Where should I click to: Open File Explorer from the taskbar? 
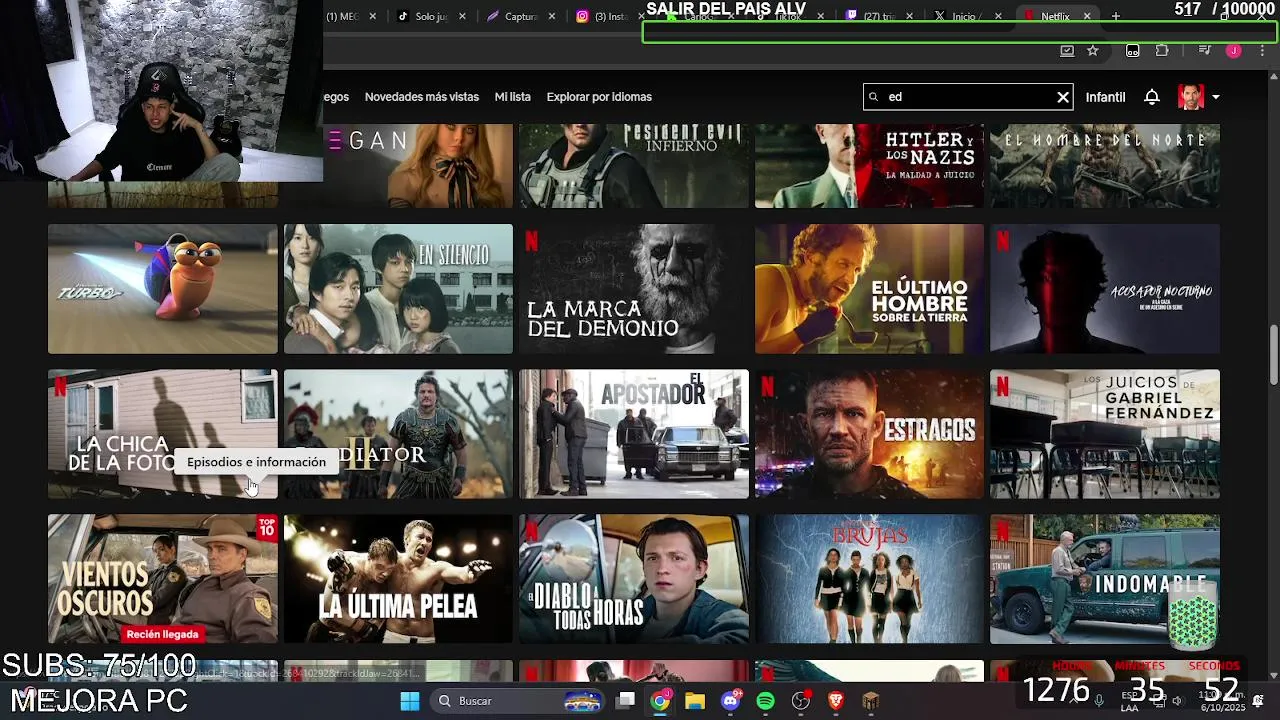(x=695, y=701)
